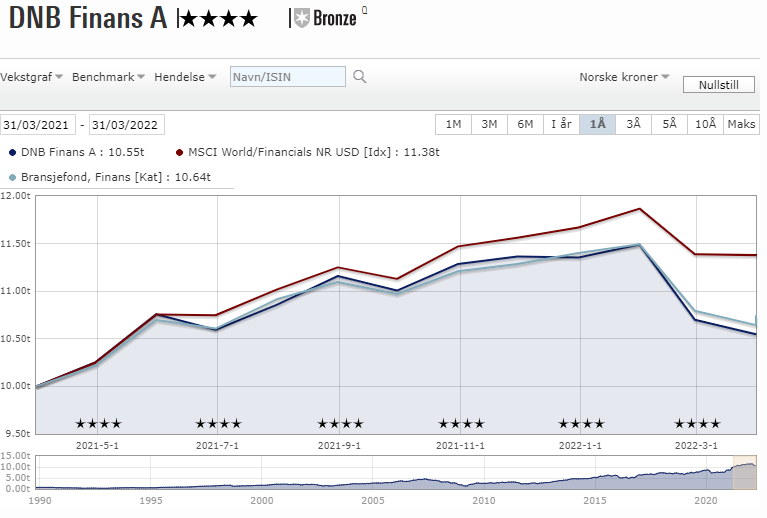Click the DNB Finans A legend label

click(x=82, y=152)
